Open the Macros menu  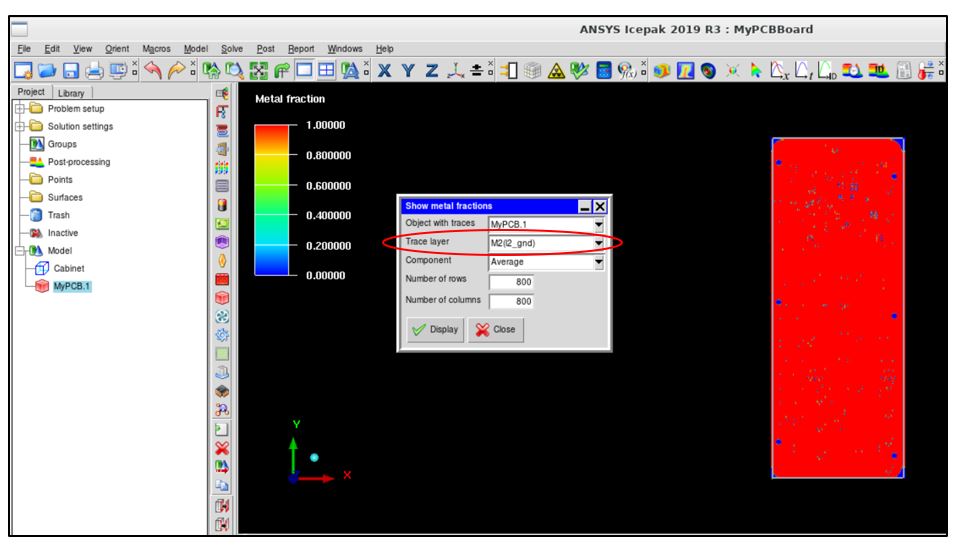(x=156, y=49)
